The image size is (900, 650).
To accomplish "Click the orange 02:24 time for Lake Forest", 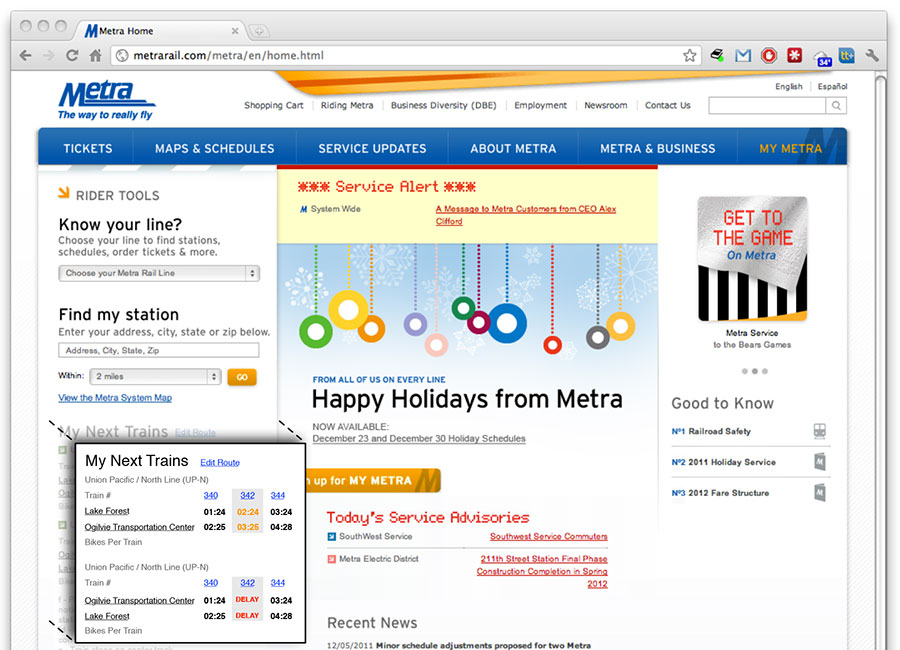I will (x=247, y=512).
